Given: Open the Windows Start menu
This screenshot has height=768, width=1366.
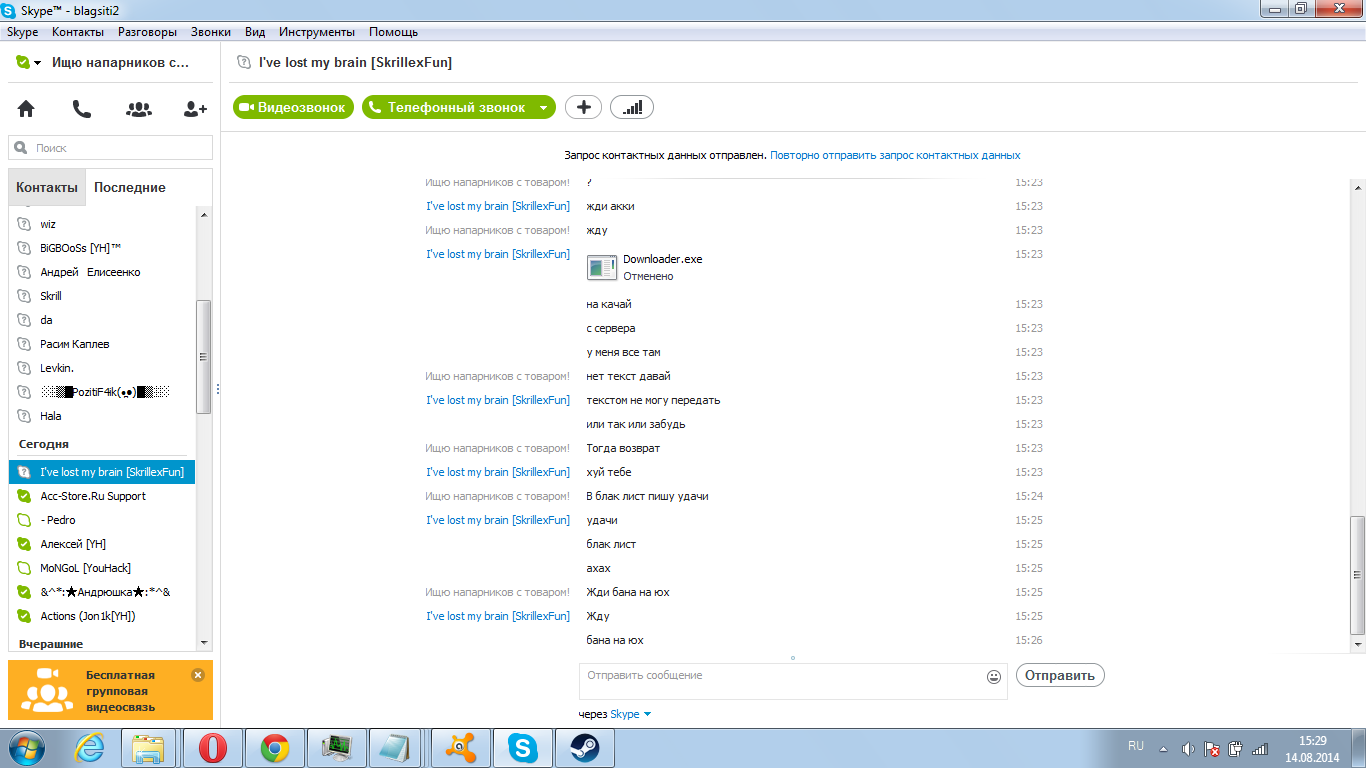Looking at the screenshot, I should click(27, 747).
